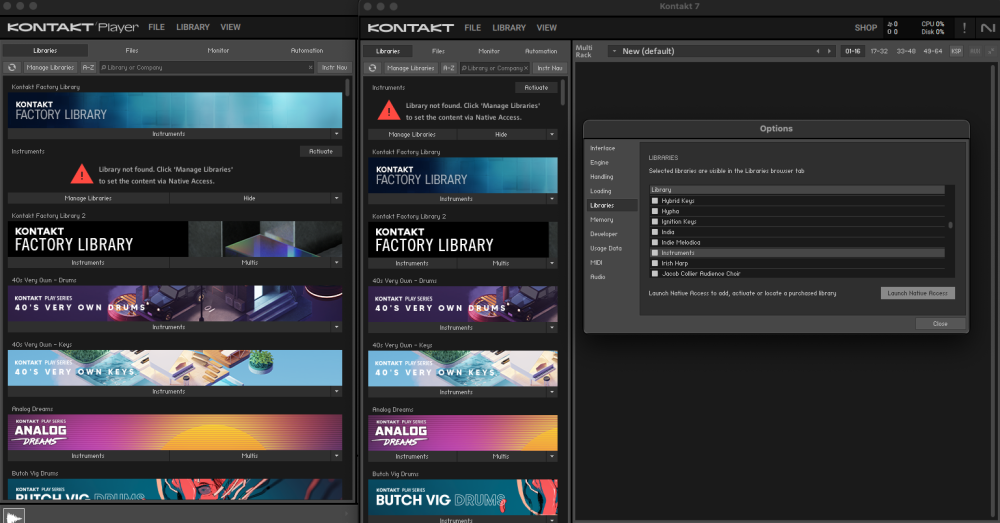Click Manage Libraries toolbar button in Kontakt 7
1000x523 pixels.
(410, 68)
